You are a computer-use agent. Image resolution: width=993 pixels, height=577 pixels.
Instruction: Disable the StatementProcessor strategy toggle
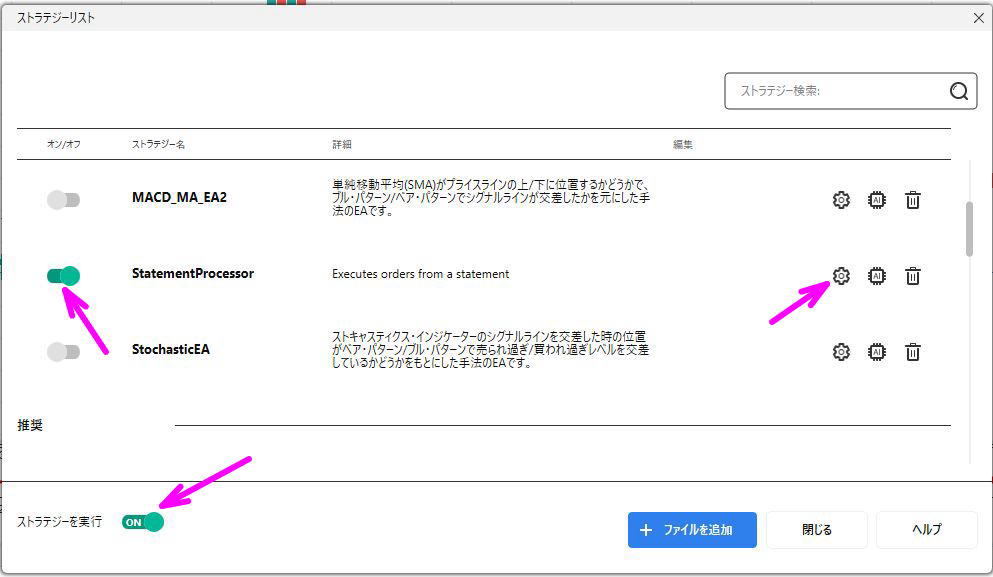(x=63, y=276)
